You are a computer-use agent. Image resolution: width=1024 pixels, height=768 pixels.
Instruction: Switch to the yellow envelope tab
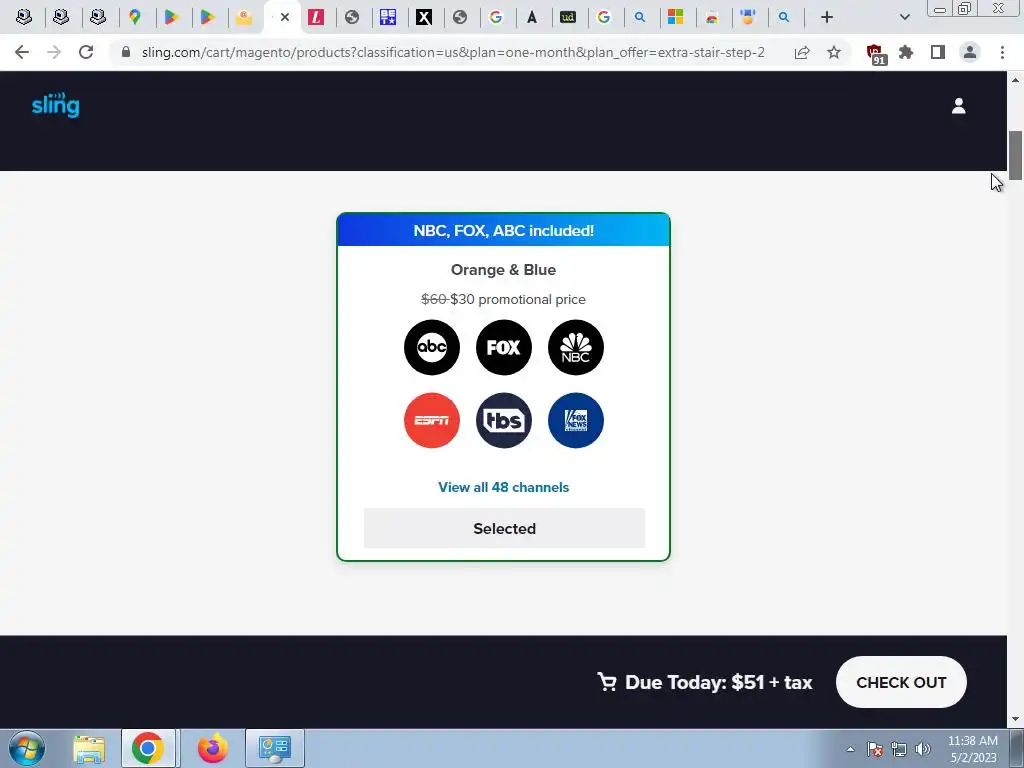244,18
